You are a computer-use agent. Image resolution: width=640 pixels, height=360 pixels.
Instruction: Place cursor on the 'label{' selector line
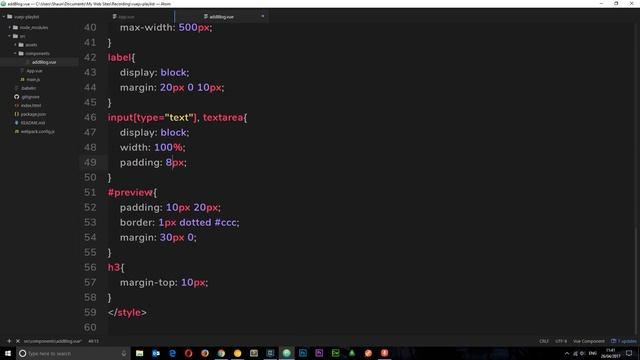click(121, 58)
